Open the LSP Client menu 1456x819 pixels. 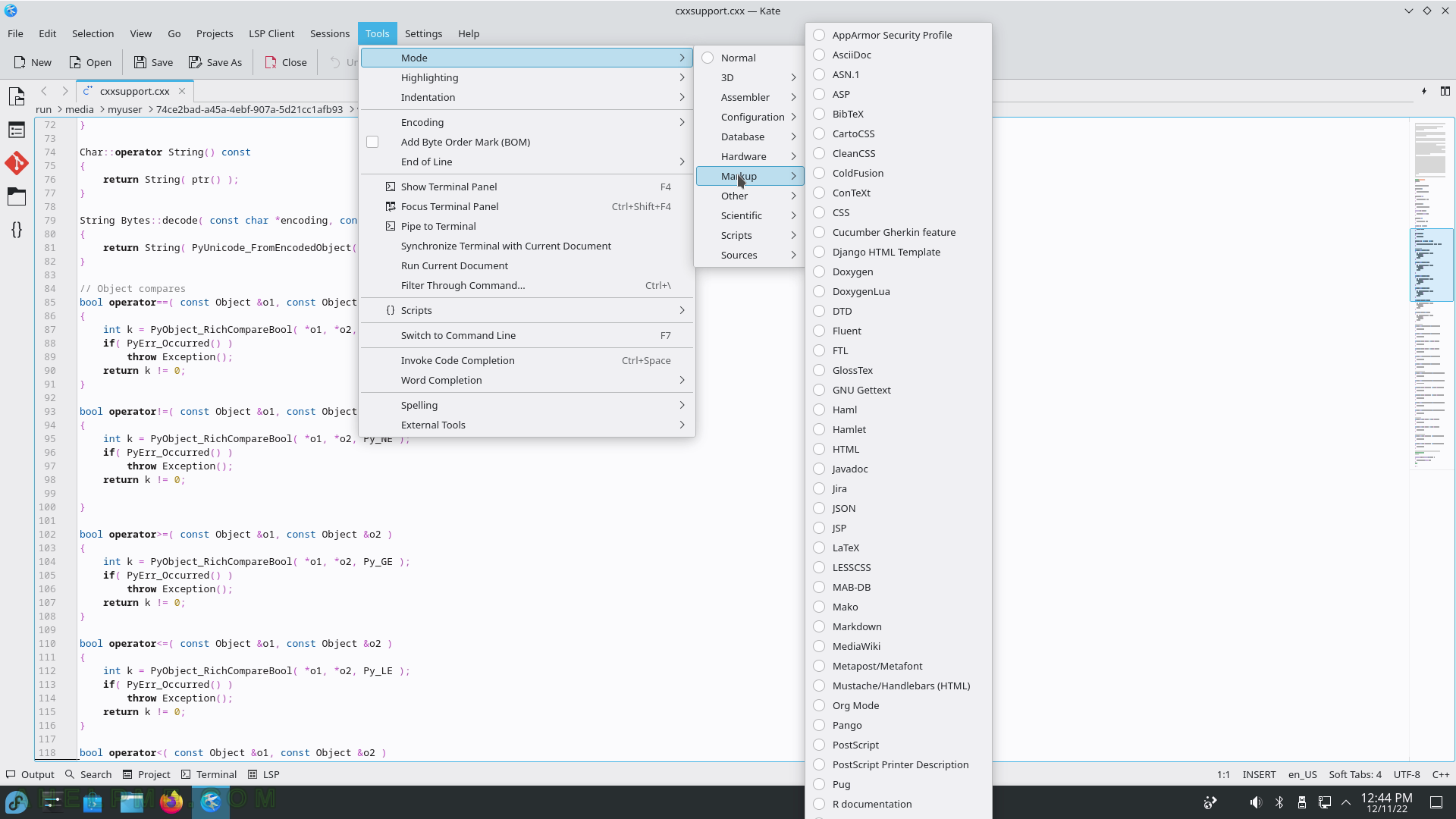271,33
